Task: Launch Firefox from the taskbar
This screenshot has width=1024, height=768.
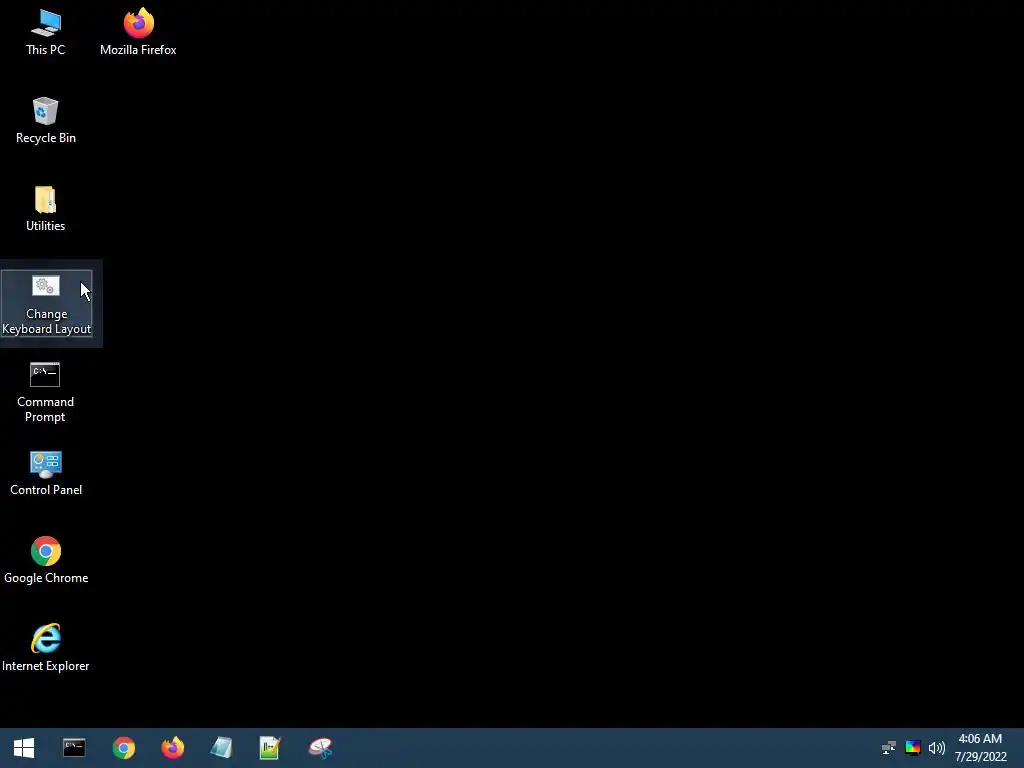Action: click(x=172, y=748)
